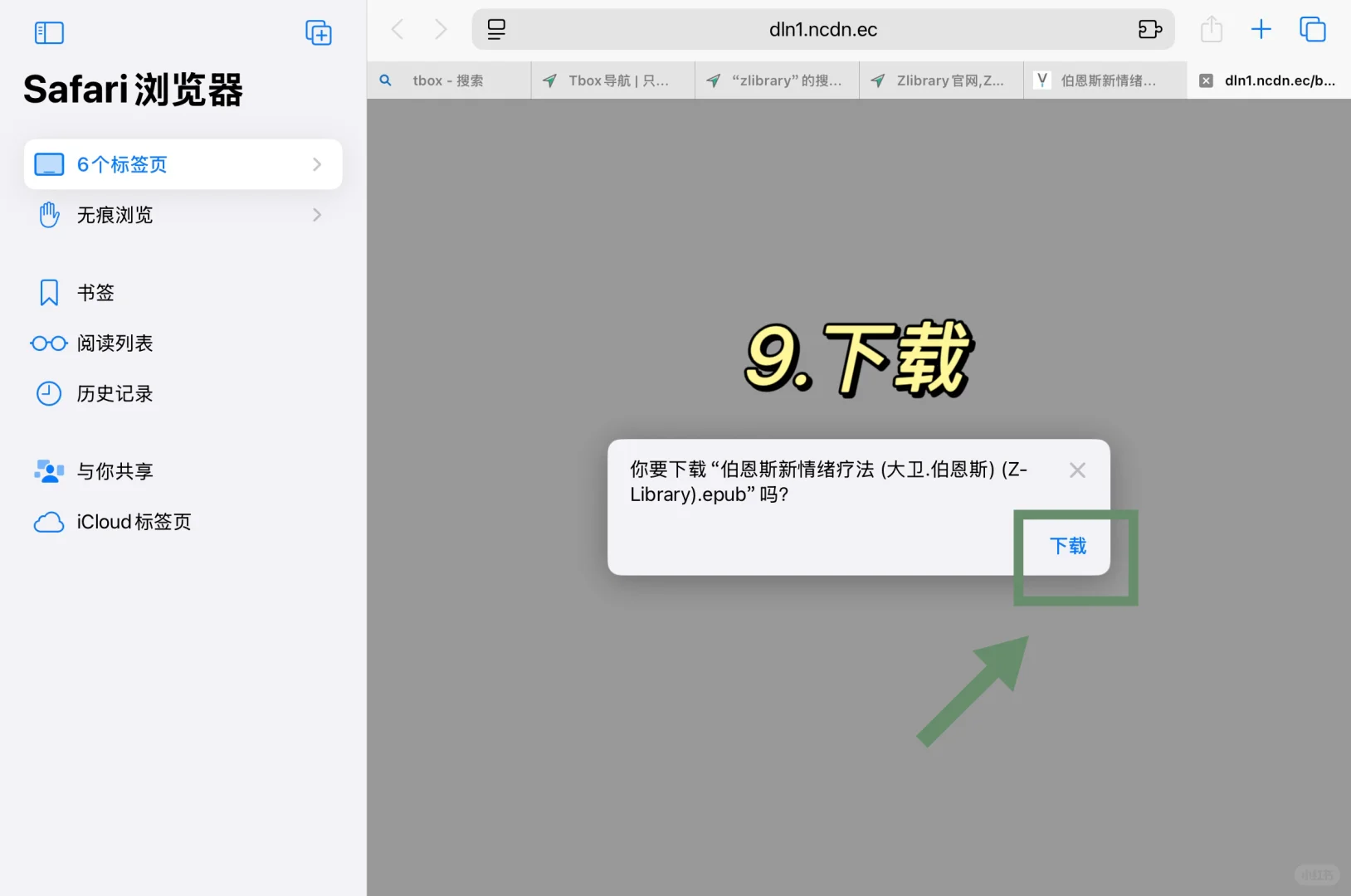The width and height of the screenshot is (1351, 896).
Task: Open 6个标签页 tab group
Action: coord(183,164)
